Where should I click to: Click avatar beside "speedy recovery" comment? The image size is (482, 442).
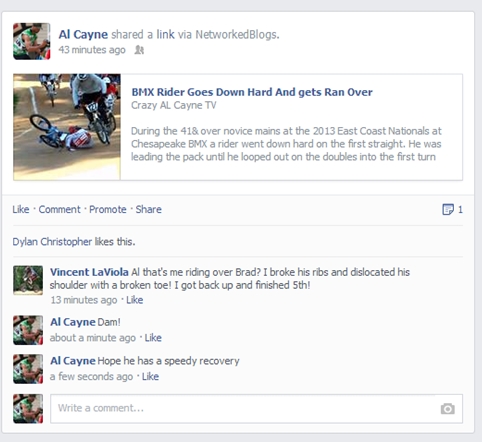click(28, 369)
